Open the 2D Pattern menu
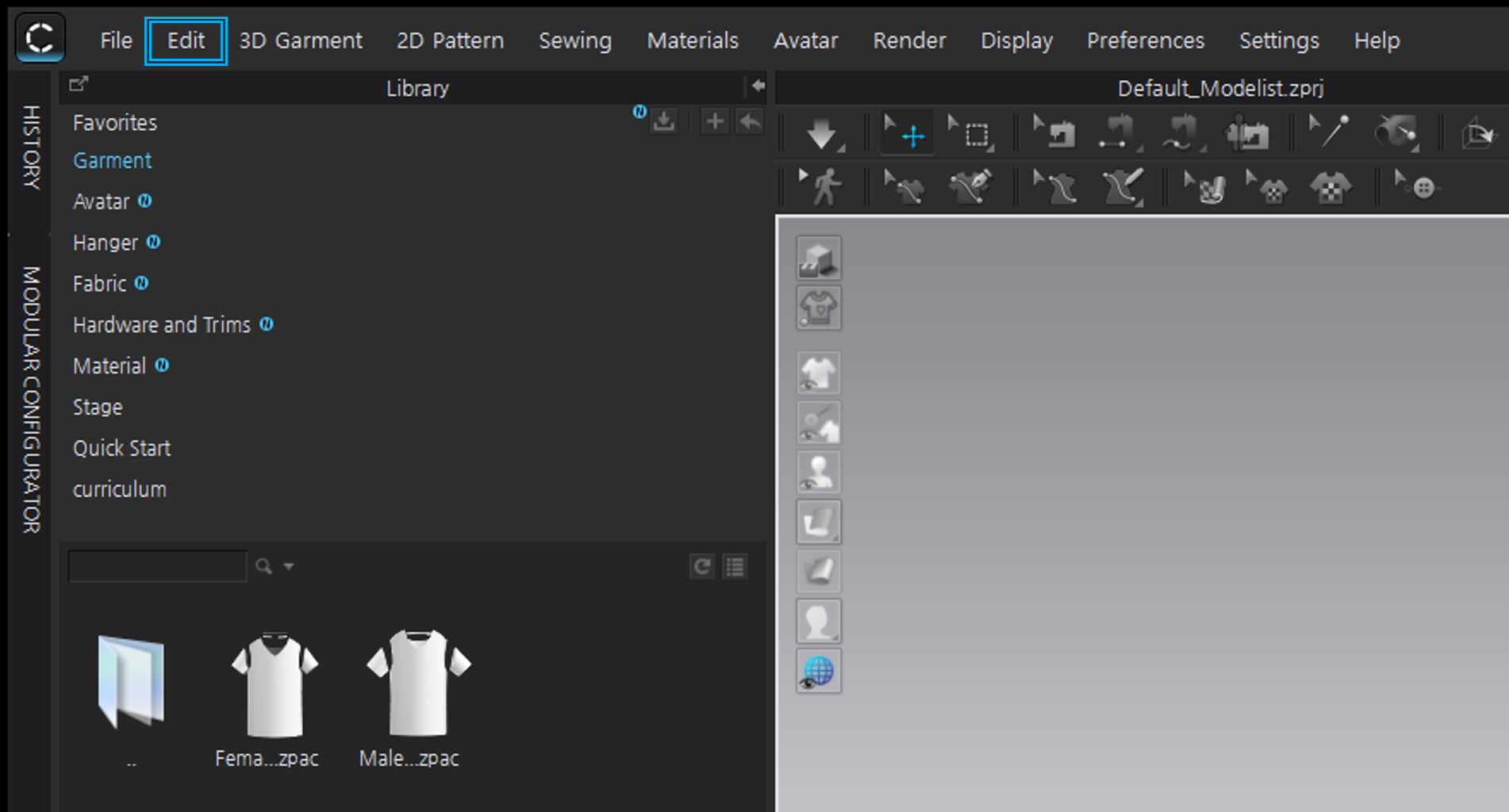The height and width of the screenshot is (812, 1509). [x=450, y=40]
